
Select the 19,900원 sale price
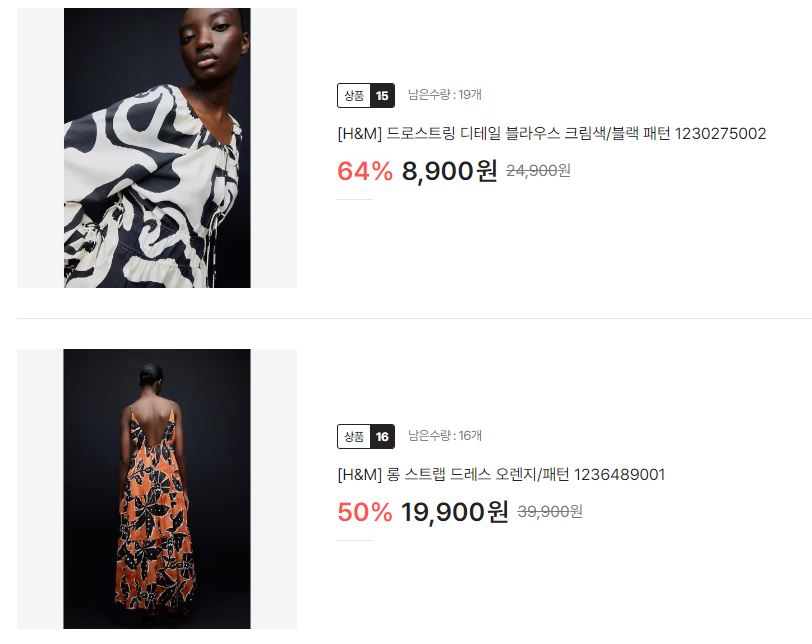coord(455,512)
